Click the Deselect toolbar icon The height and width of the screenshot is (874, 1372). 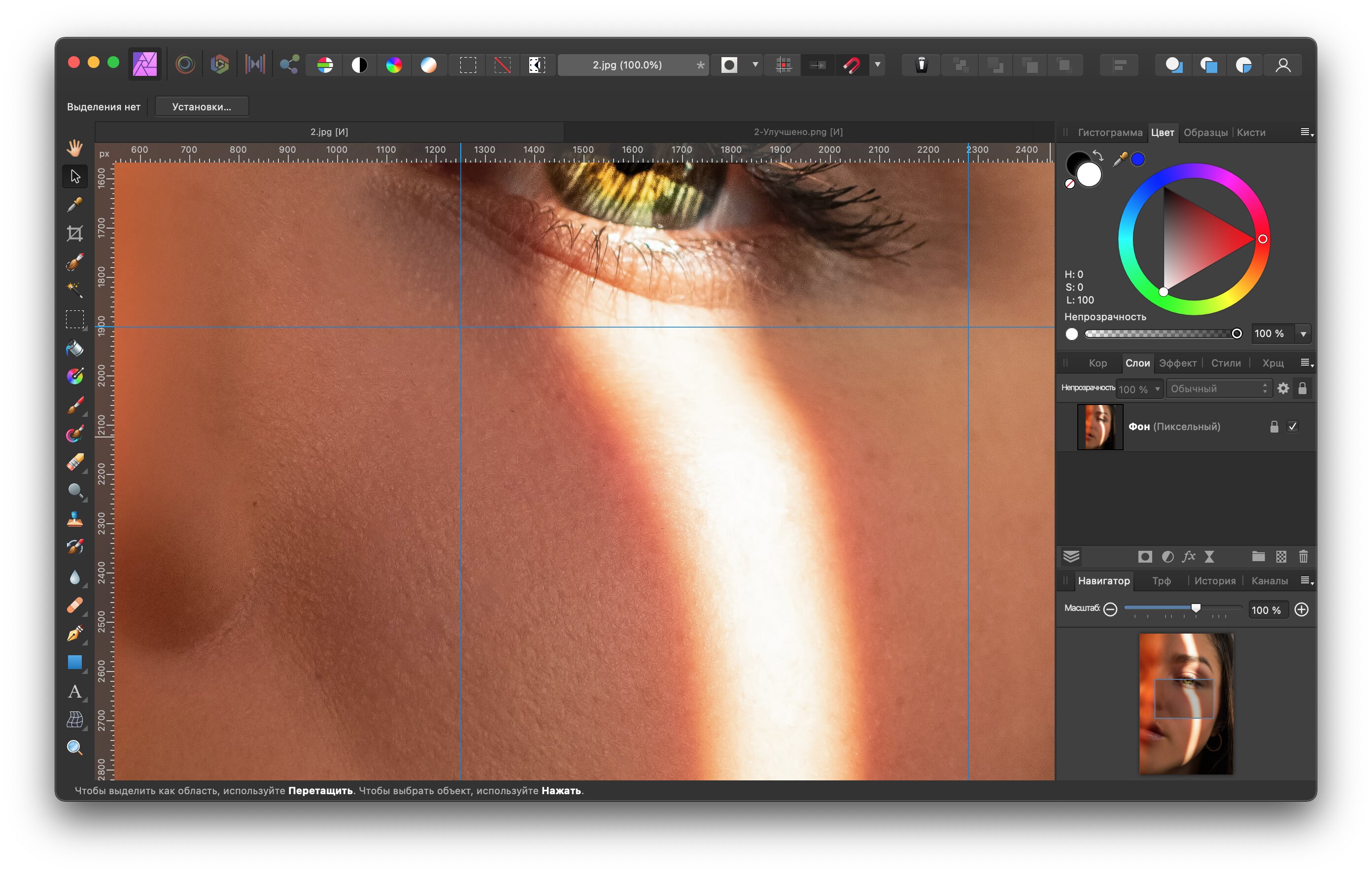[x=502, y=65]
